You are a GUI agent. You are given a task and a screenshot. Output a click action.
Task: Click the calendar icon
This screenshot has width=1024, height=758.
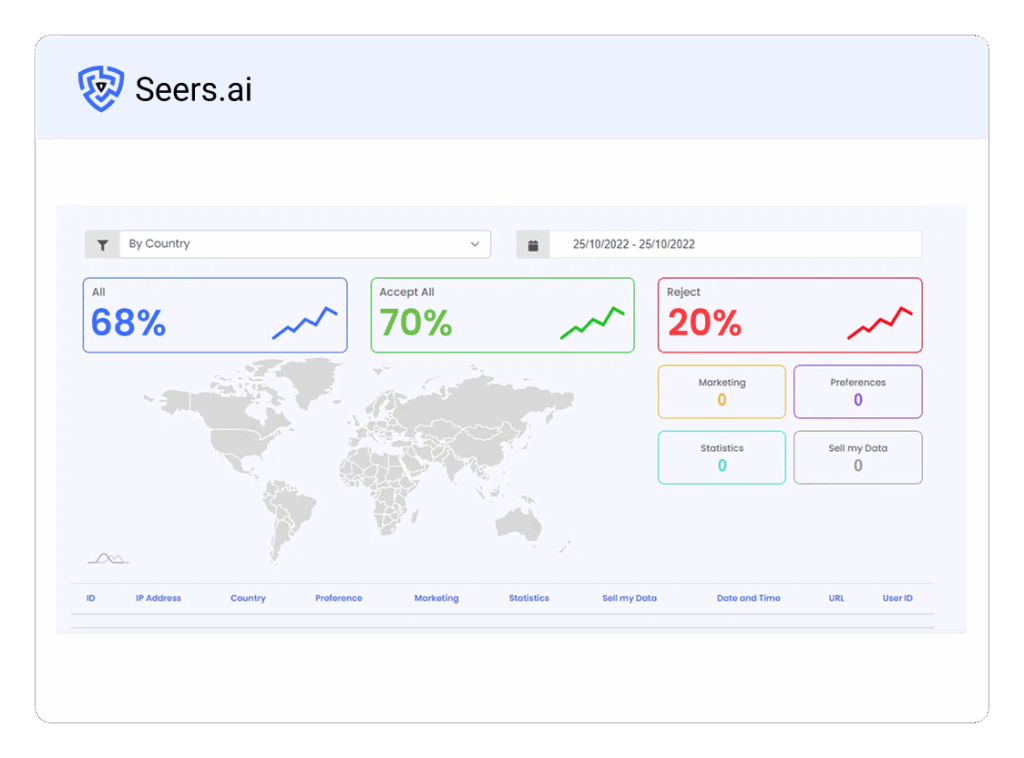[x=533, y=245]
